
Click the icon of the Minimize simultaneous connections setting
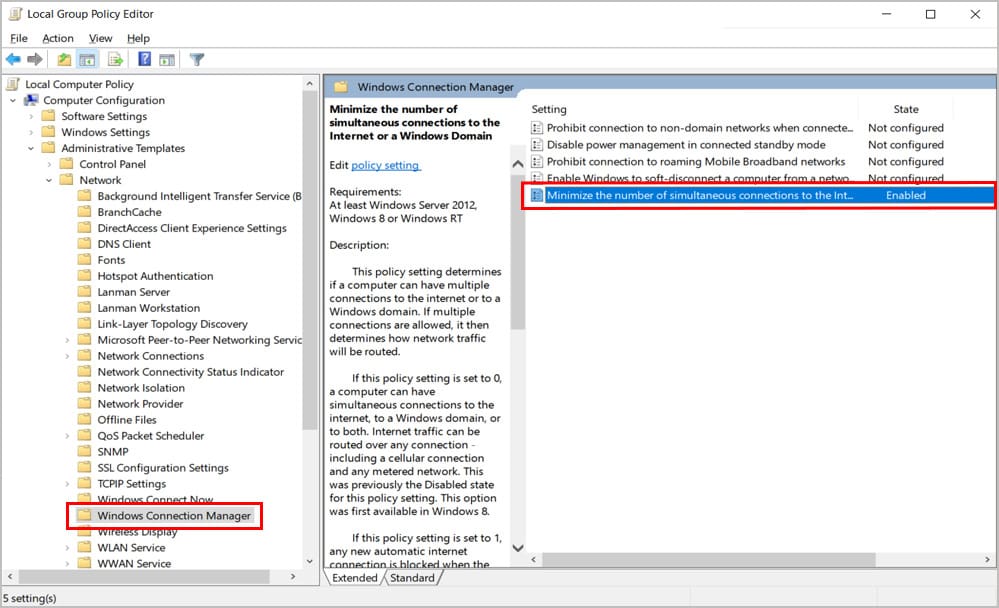click(536, 196)
